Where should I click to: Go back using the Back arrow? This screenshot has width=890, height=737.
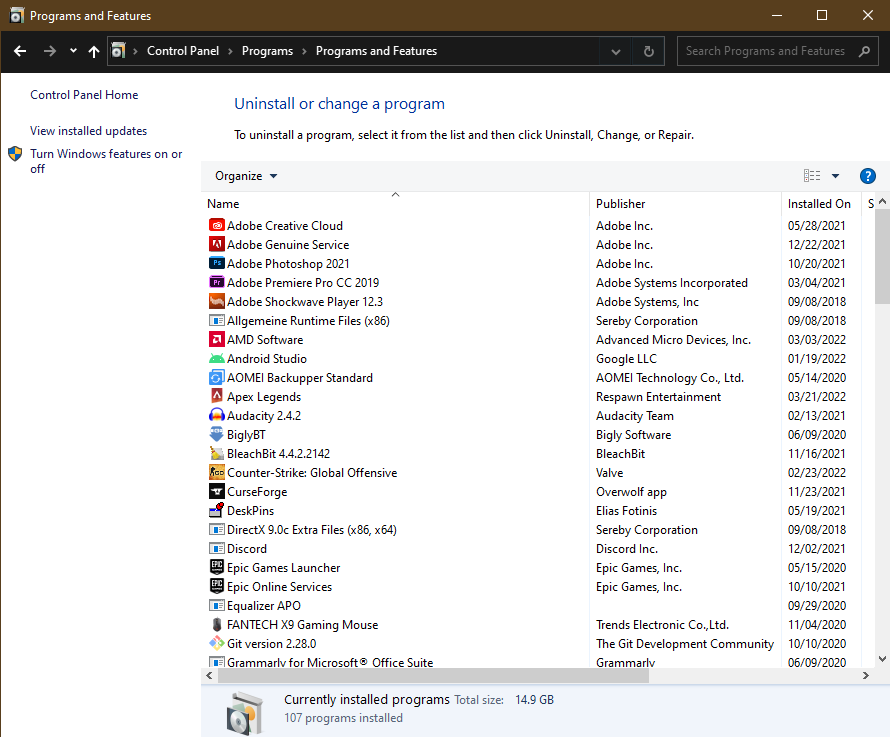(x=20, y=51)
